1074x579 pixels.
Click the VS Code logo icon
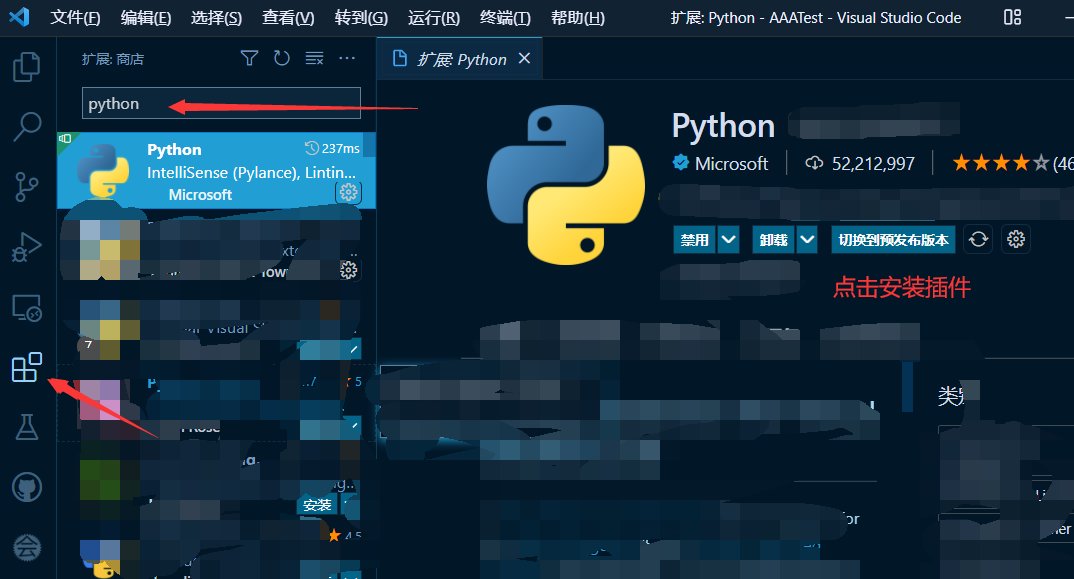(19, 17)
